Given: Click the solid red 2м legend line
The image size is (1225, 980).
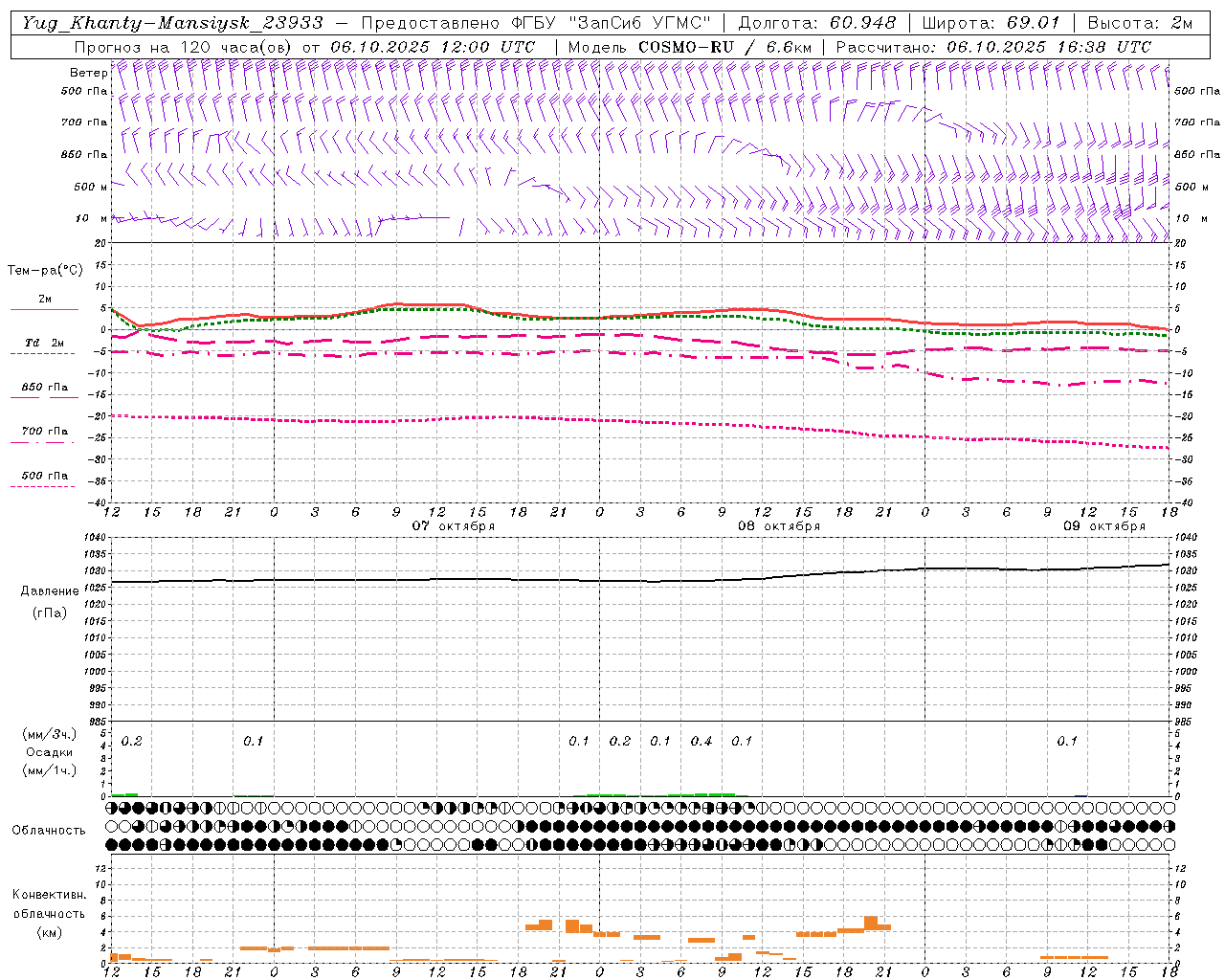Looking at the screenshot, I should click(x=44, y=309).
